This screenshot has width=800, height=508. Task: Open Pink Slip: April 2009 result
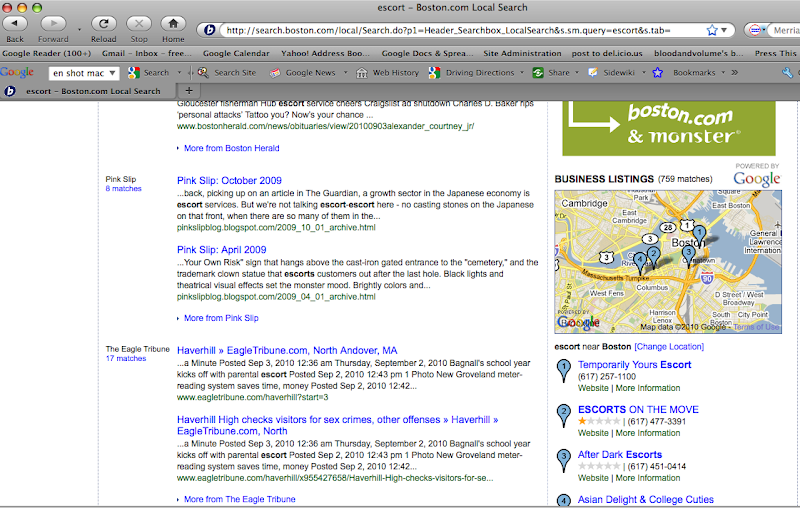[x=221, y=250]
